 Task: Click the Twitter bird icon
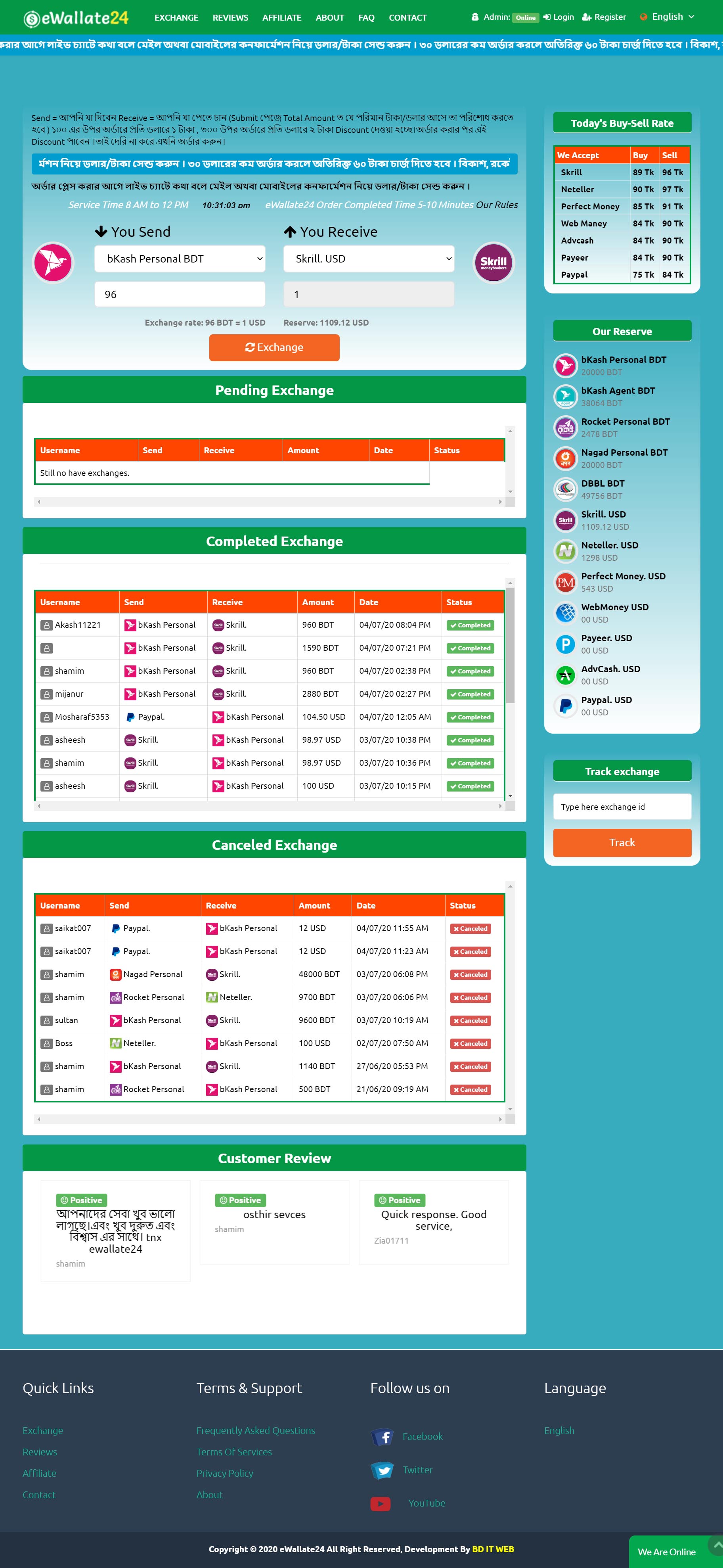click(x=382, y=1470)
